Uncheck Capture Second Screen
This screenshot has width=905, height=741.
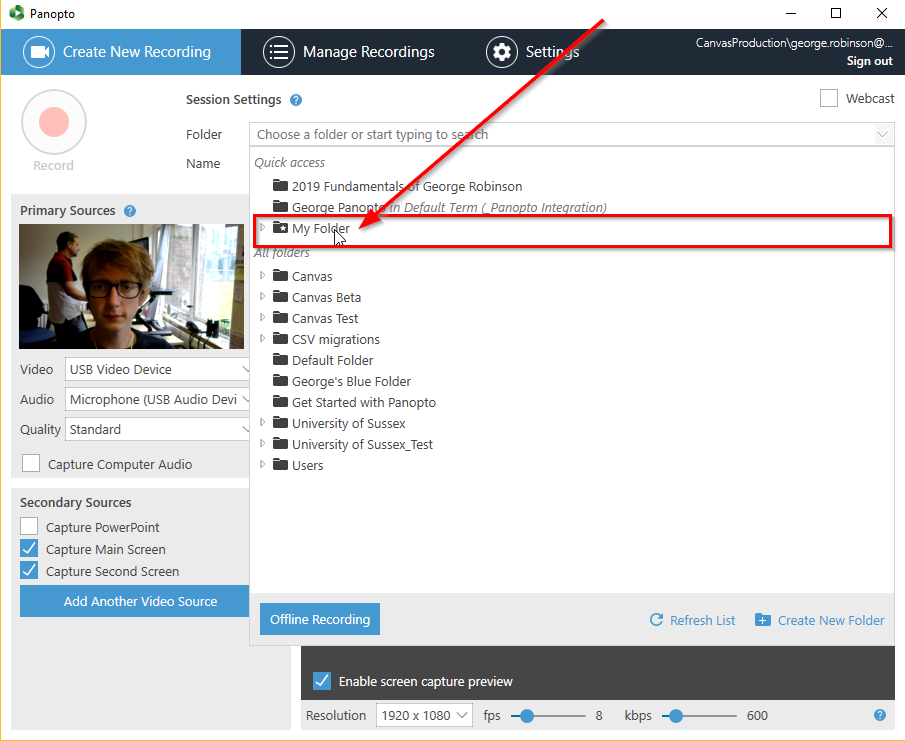[29, 570]
